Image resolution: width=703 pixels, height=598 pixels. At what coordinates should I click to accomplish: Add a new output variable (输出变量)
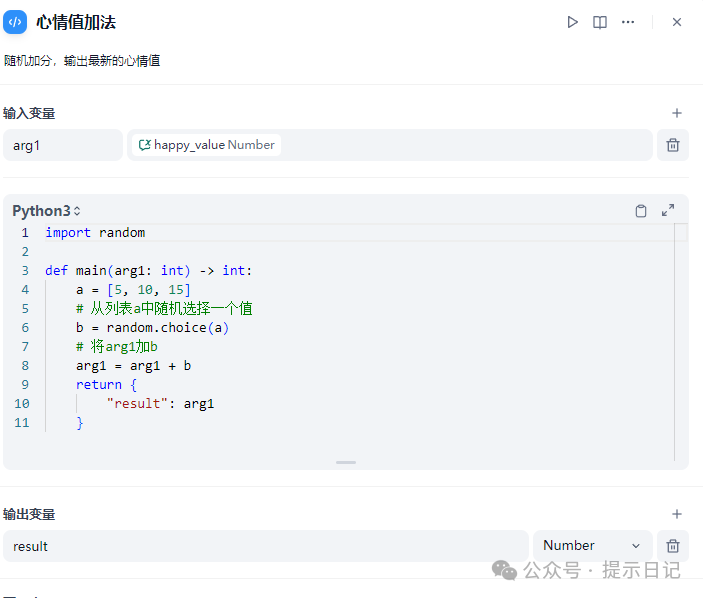(x=677, y=514)
